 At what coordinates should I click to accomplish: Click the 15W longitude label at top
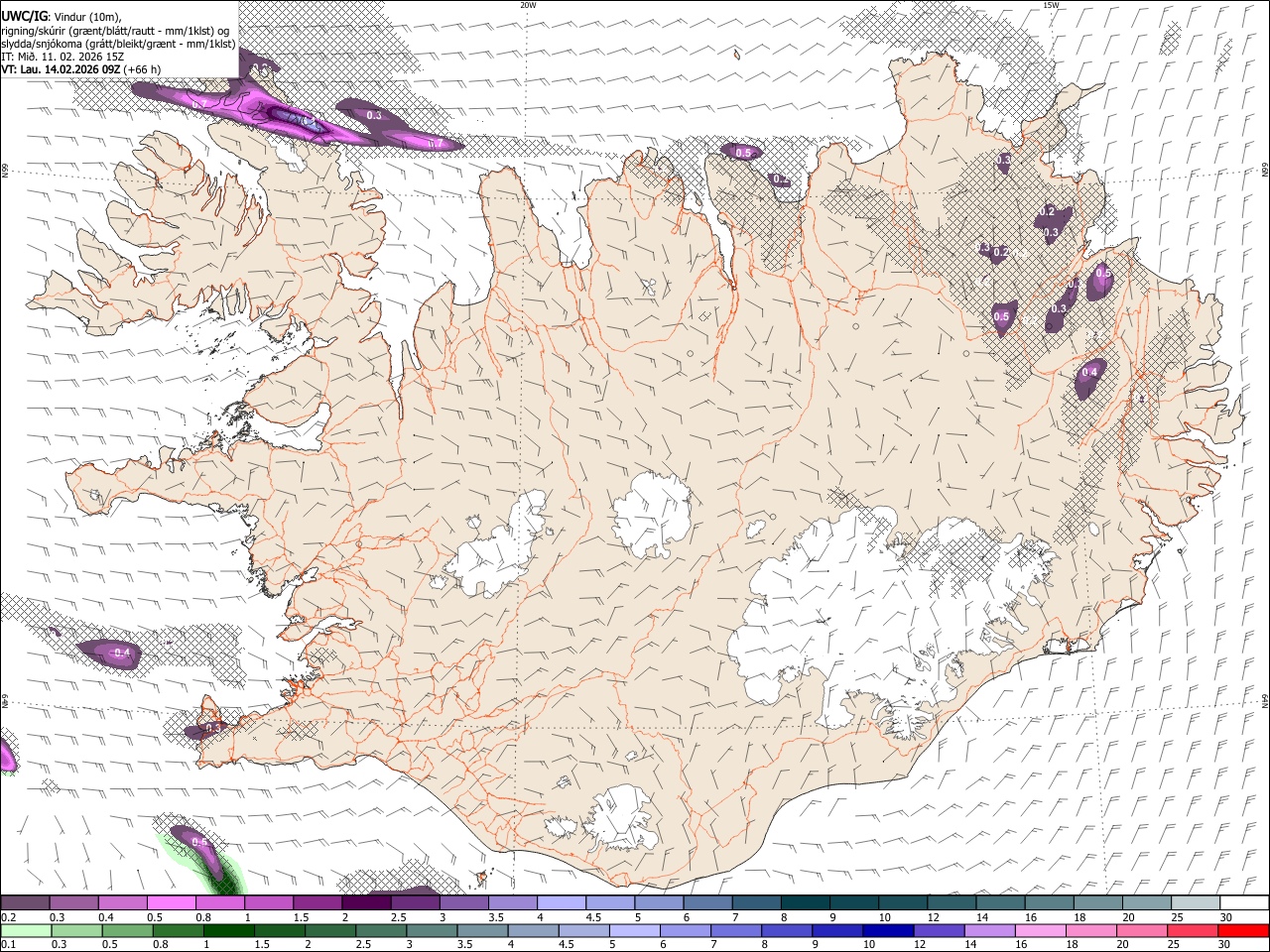click(1051, 5)
